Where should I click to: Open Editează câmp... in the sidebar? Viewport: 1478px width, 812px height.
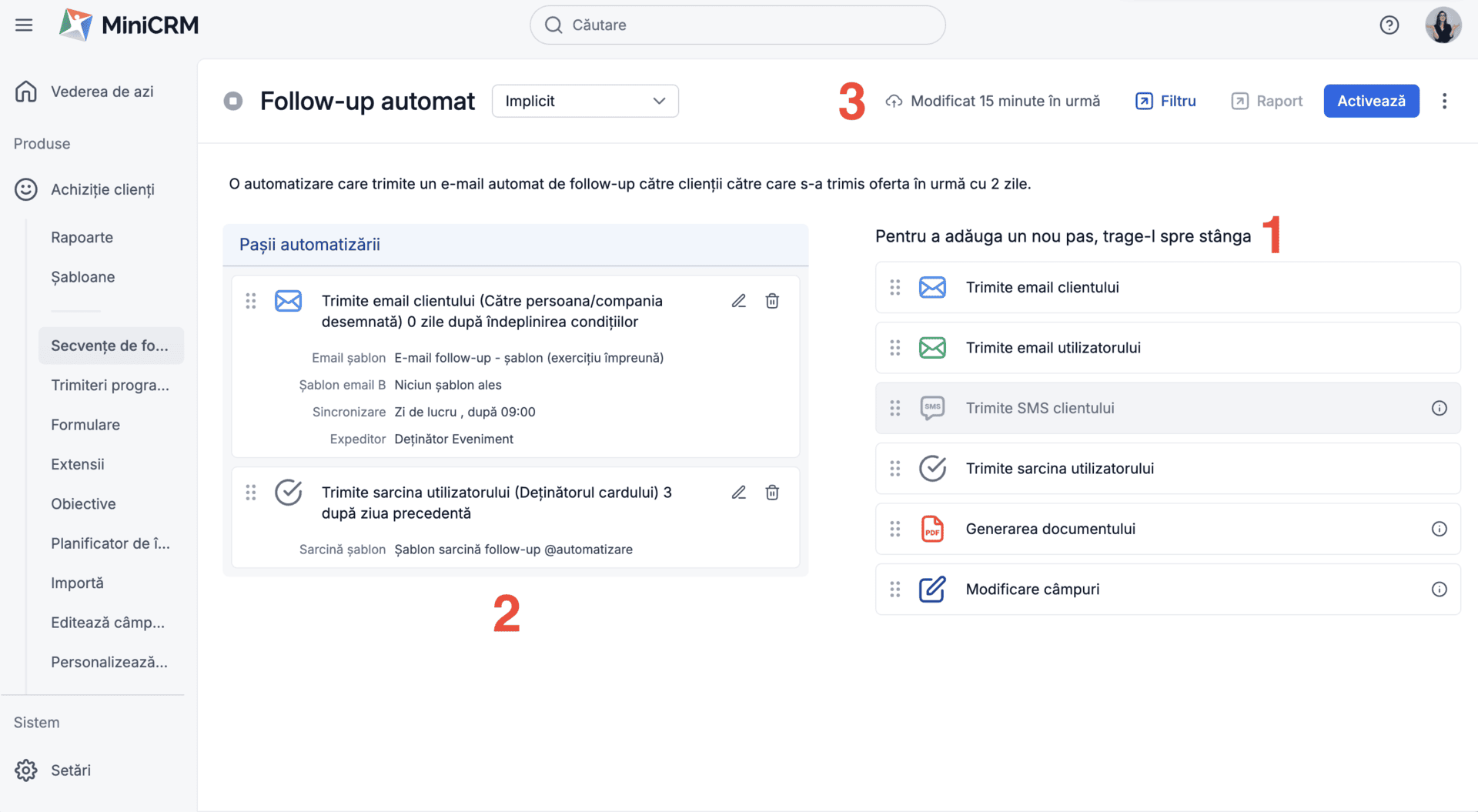[108, 623]
